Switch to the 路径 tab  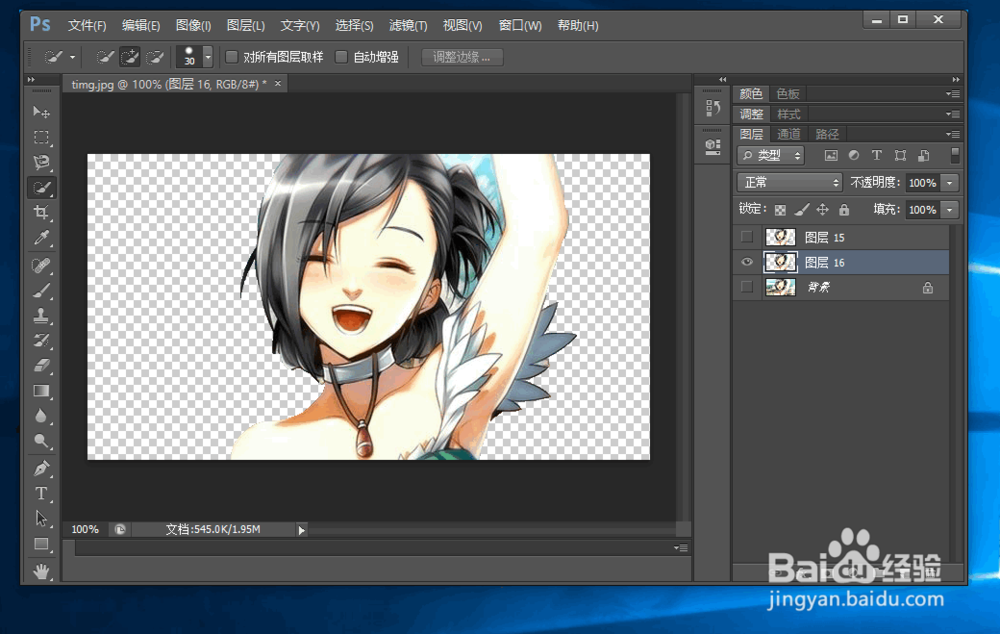coord(827,135)
